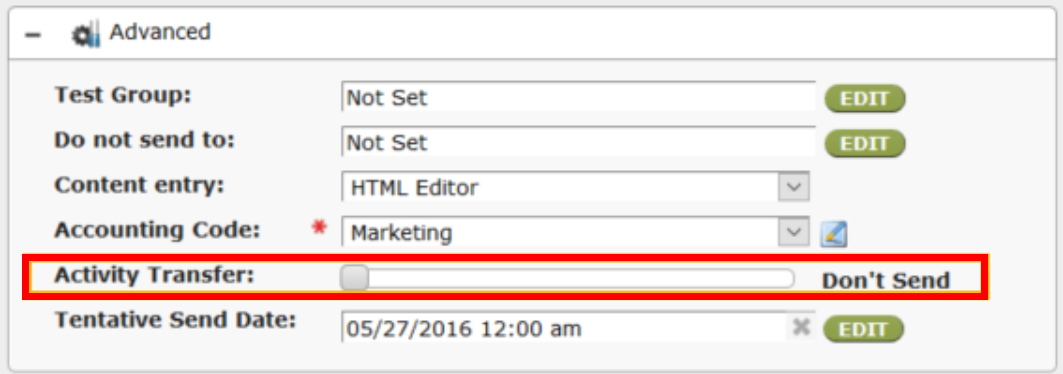The height and width of the screenshot is (374, 1063).
Task: Click the red required asterisk
Action: pyautogui.click(x=319, y=228)
